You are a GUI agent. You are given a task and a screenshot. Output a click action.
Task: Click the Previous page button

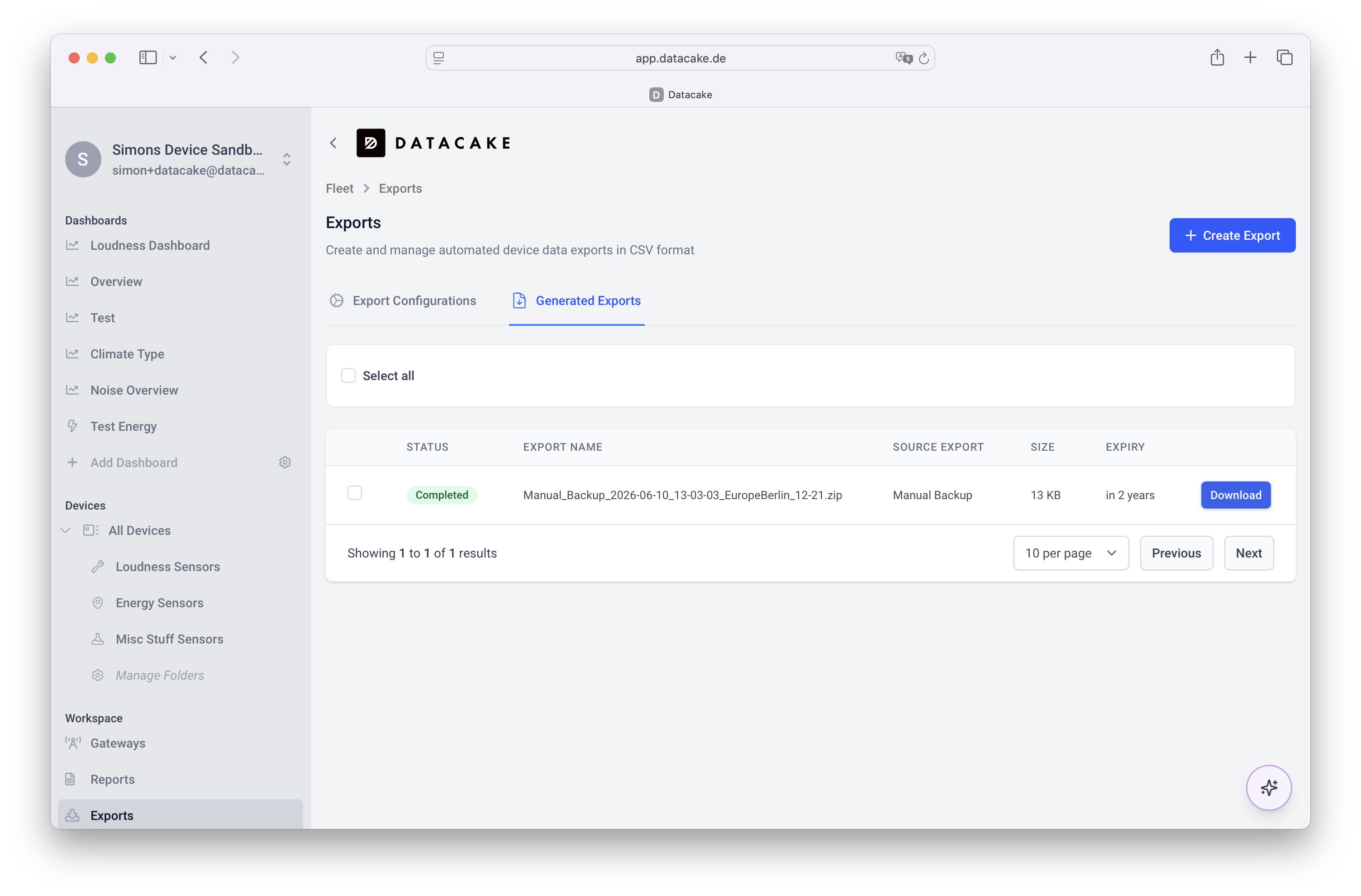(x=1176, y=553)
